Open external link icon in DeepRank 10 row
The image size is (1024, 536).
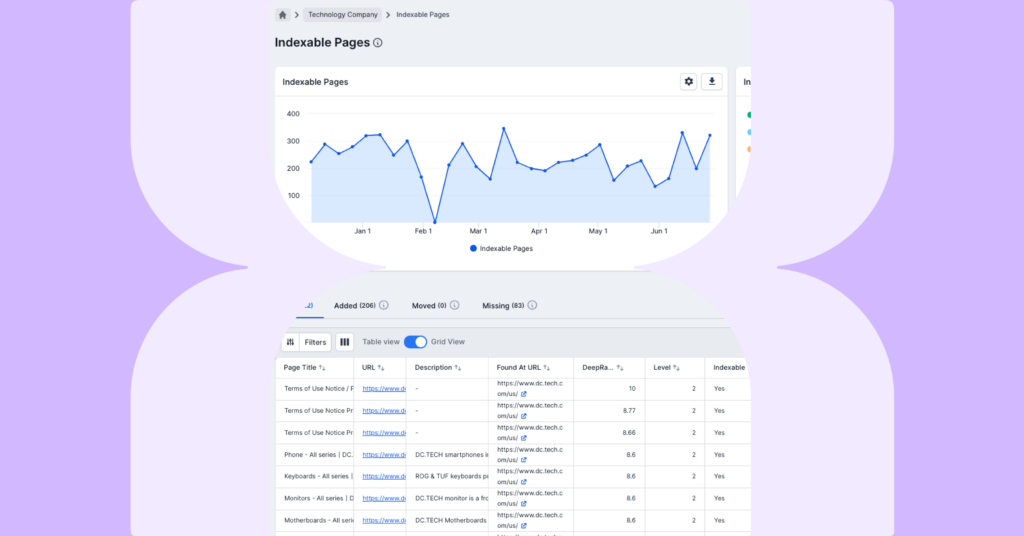[x=524, y=394]
